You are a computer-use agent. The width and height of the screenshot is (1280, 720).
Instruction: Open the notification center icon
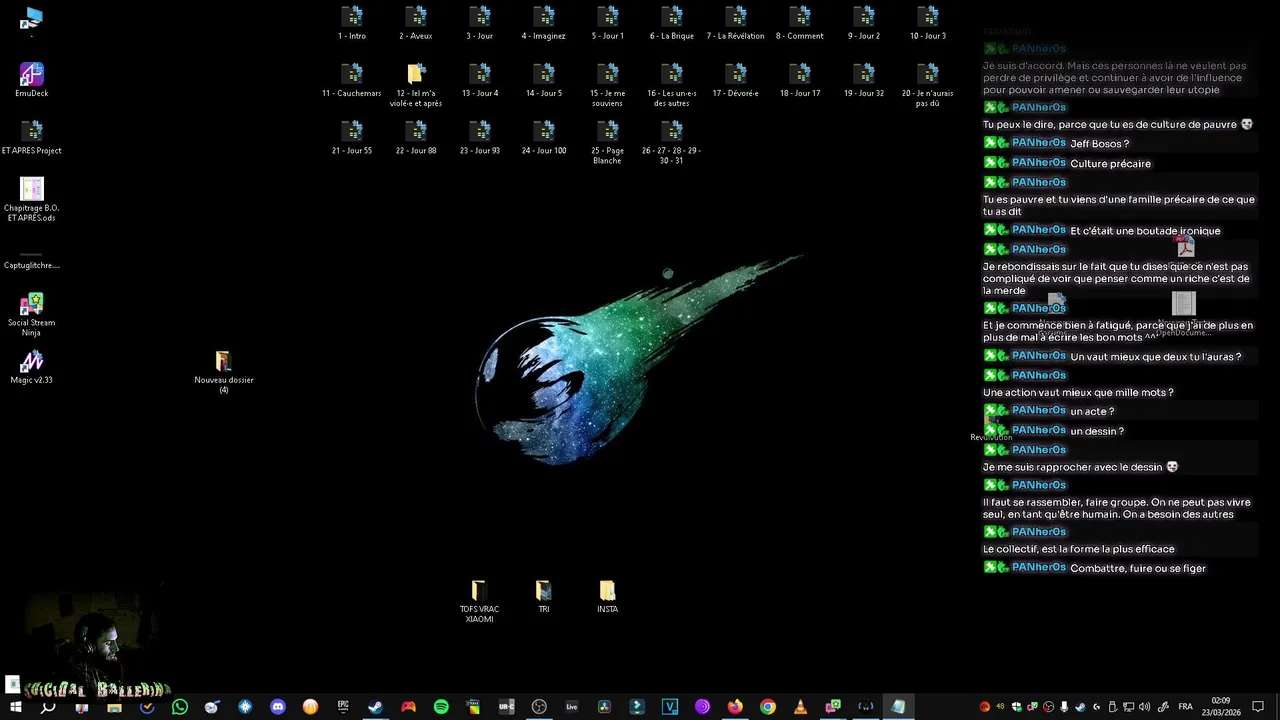[1258, 707]
